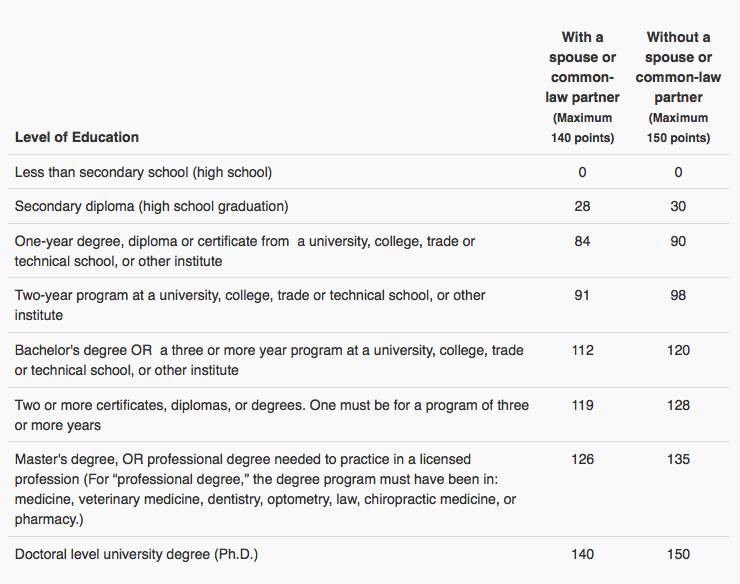Click the Bachelor's degree row description
The height and width of the screenshot is (584, 740).
click(269, 360)
